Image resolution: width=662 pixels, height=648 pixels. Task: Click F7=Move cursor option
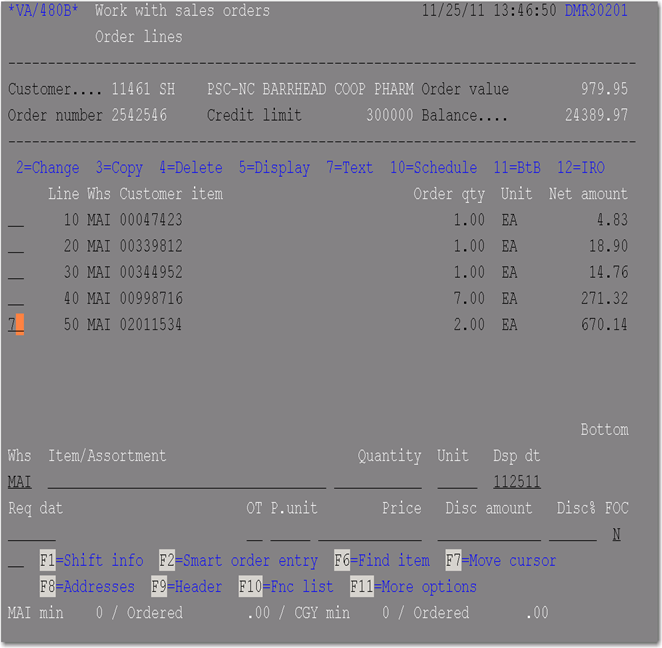click(x=501, y=561)
